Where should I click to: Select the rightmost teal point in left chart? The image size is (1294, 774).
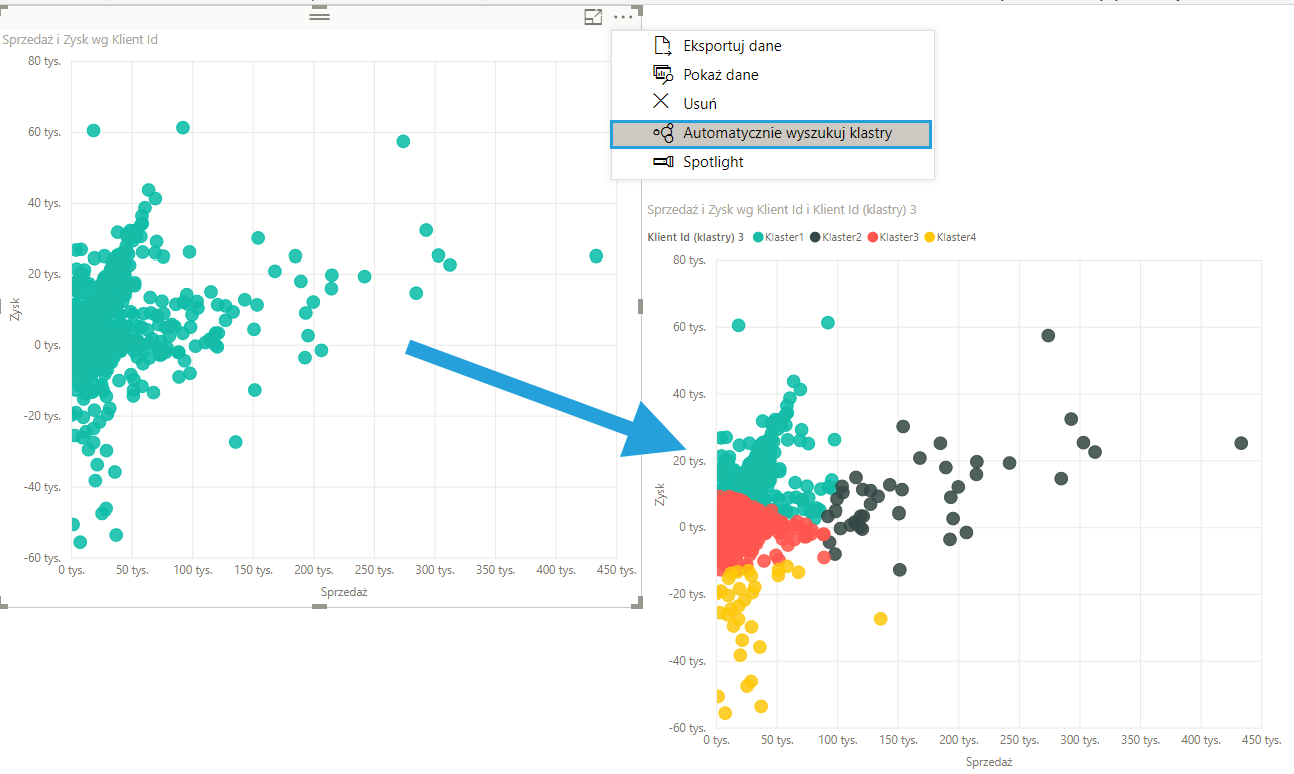pos(596,256)
